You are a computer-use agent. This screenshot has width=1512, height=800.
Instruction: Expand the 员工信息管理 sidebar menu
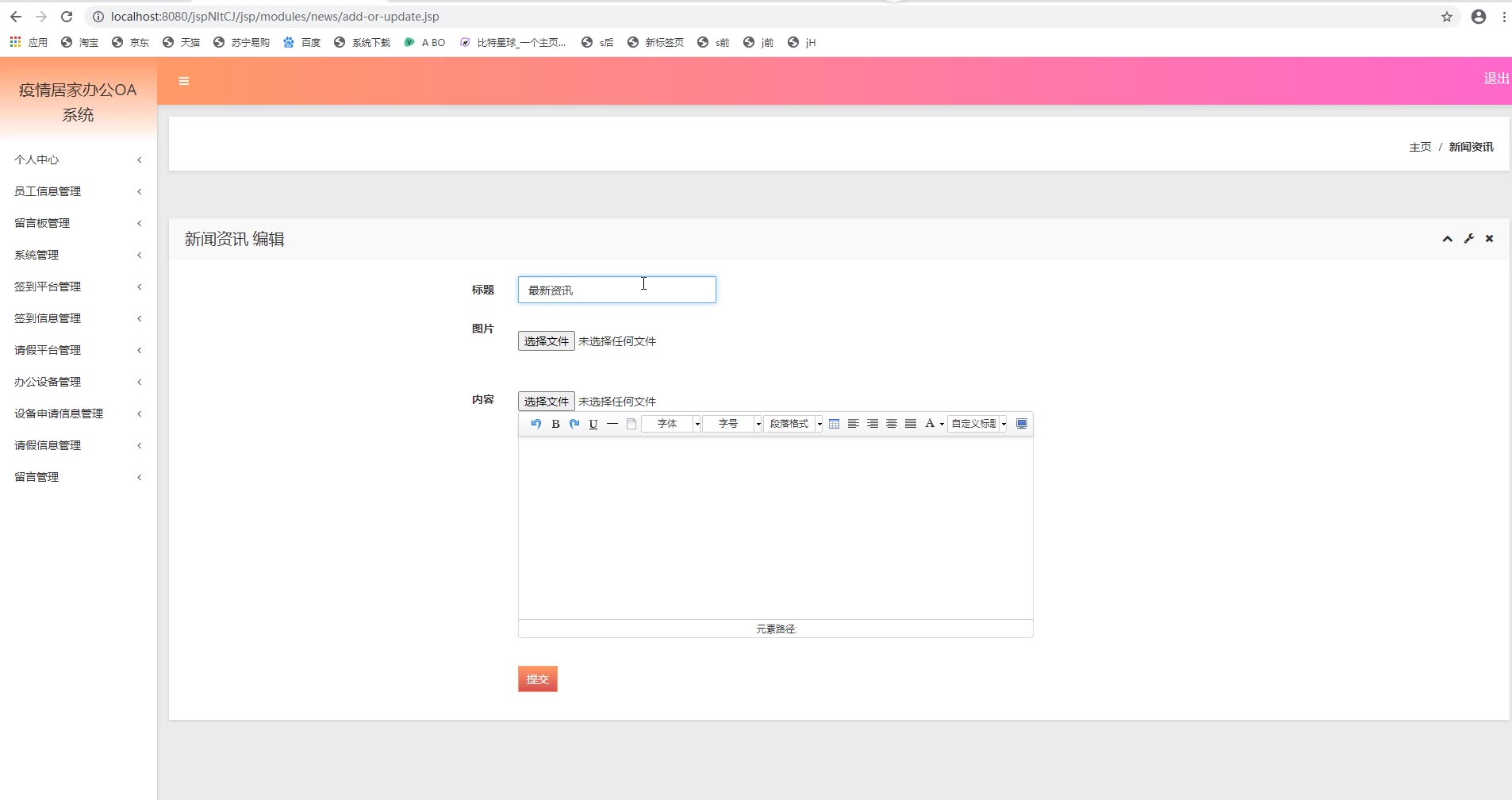79,191
